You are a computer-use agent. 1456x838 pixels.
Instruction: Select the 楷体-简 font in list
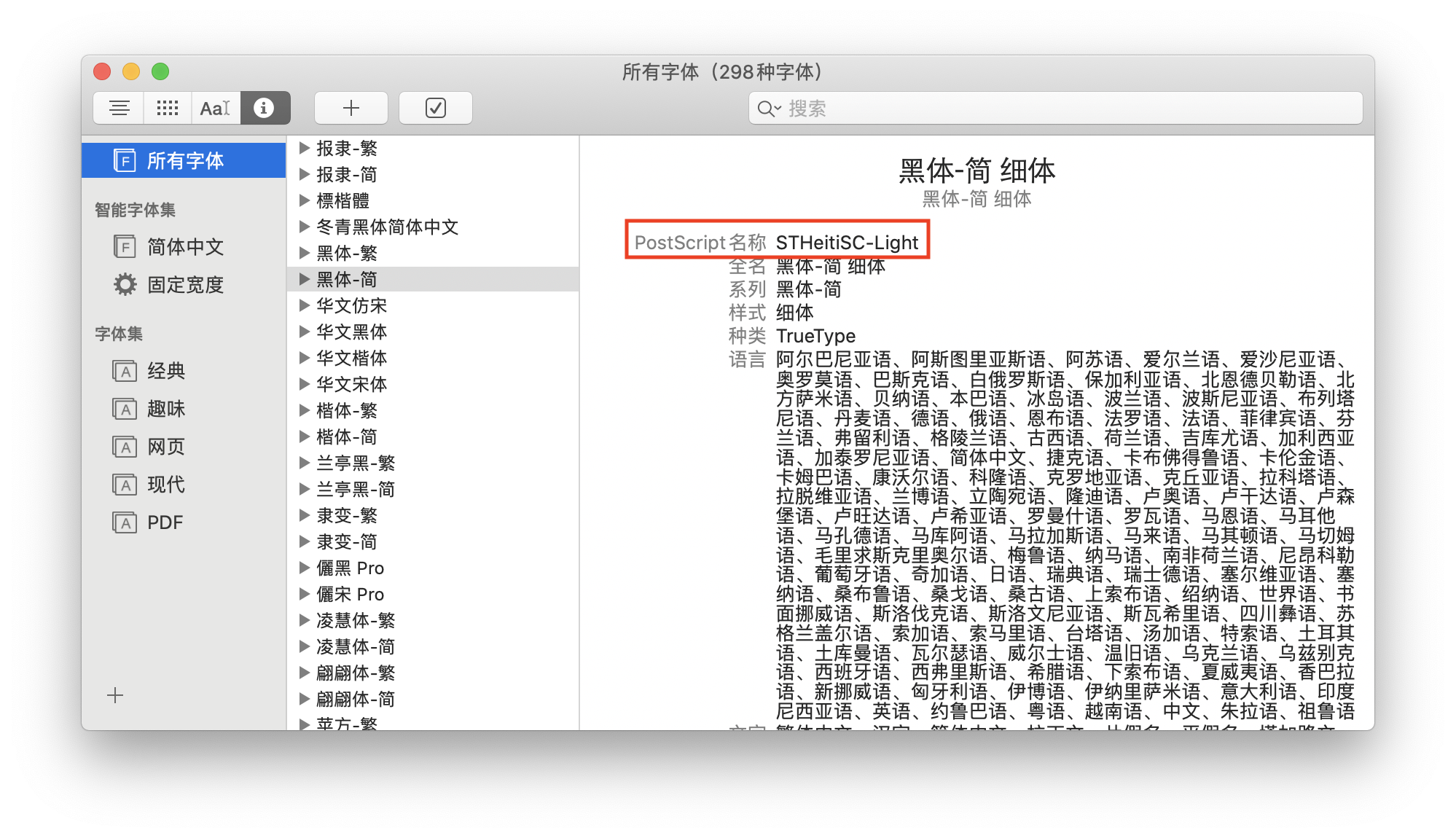point(347,436)
